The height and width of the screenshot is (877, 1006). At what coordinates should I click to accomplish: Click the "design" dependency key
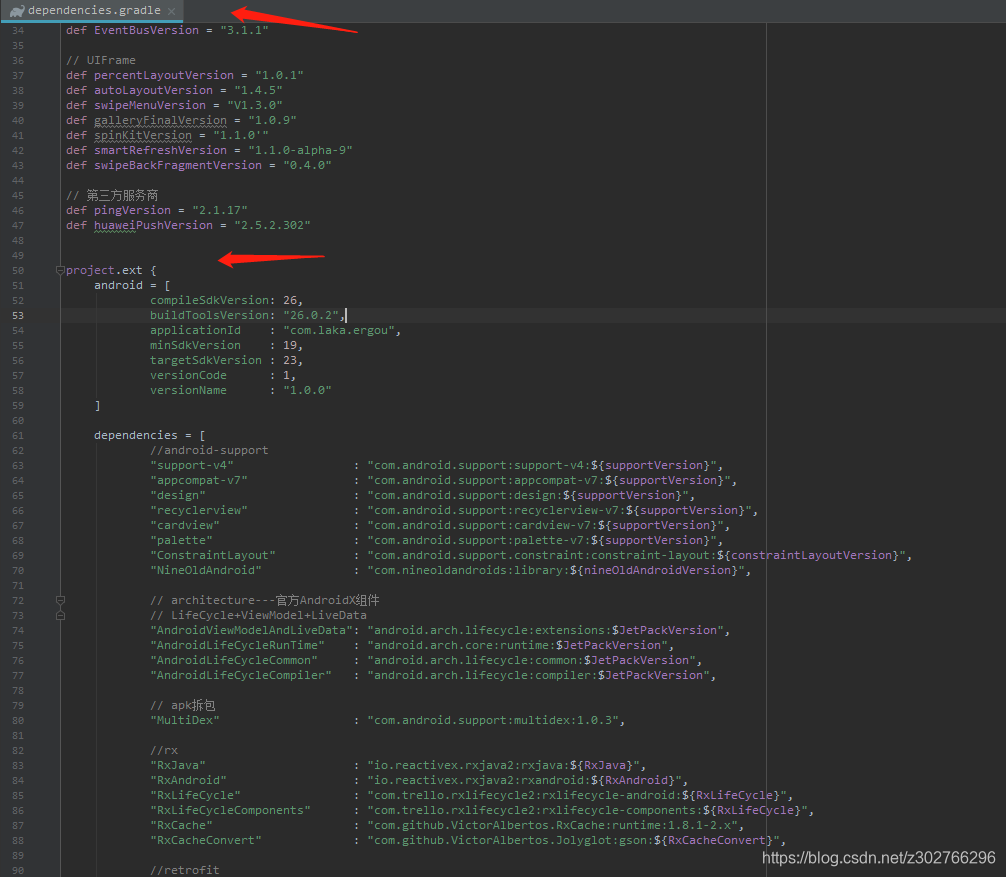pyautogui.click(x=178, y=495)
